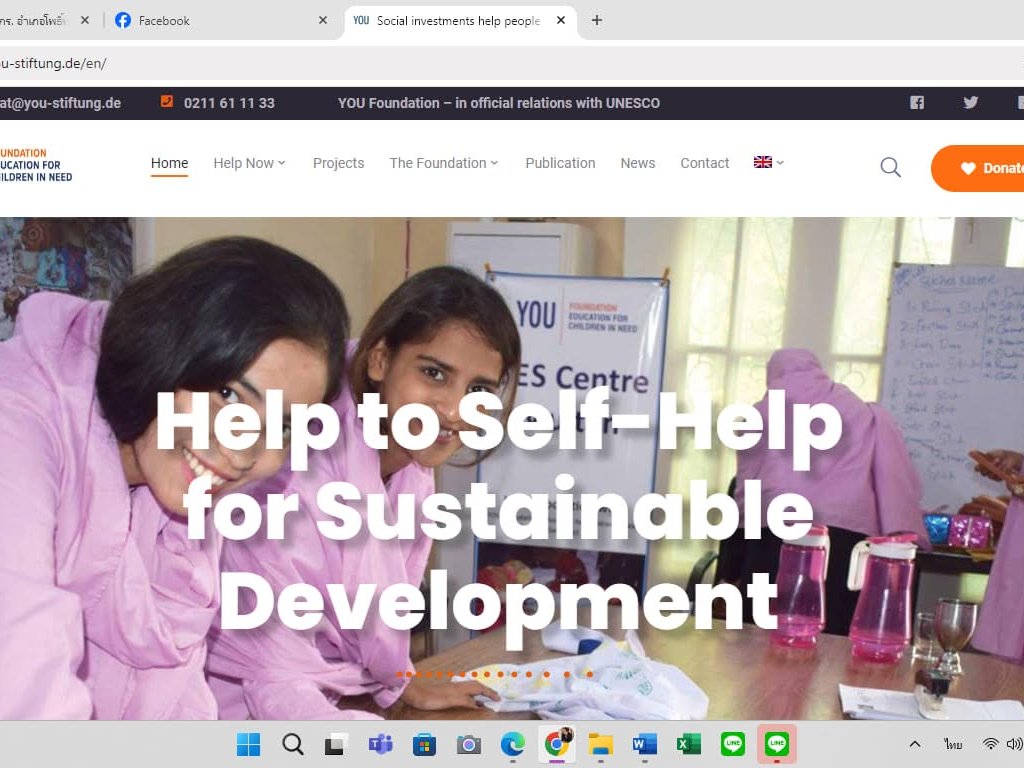Expand the Help Now dropdown menu
1024x768 pixels.
(249, 163)
